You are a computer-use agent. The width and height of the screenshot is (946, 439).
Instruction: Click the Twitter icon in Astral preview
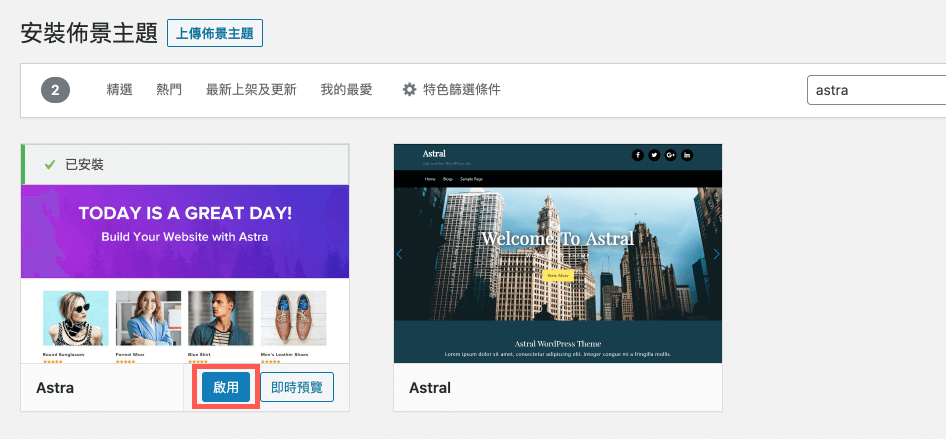point(654,155)
